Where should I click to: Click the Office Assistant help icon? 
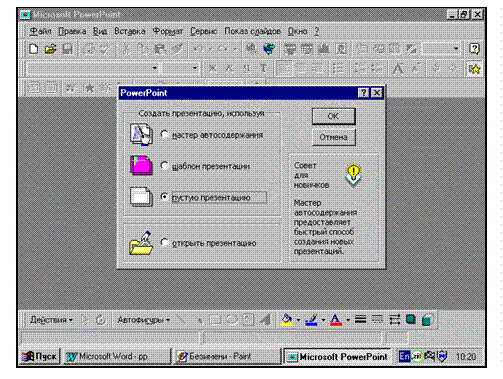[x=474, y=49]
